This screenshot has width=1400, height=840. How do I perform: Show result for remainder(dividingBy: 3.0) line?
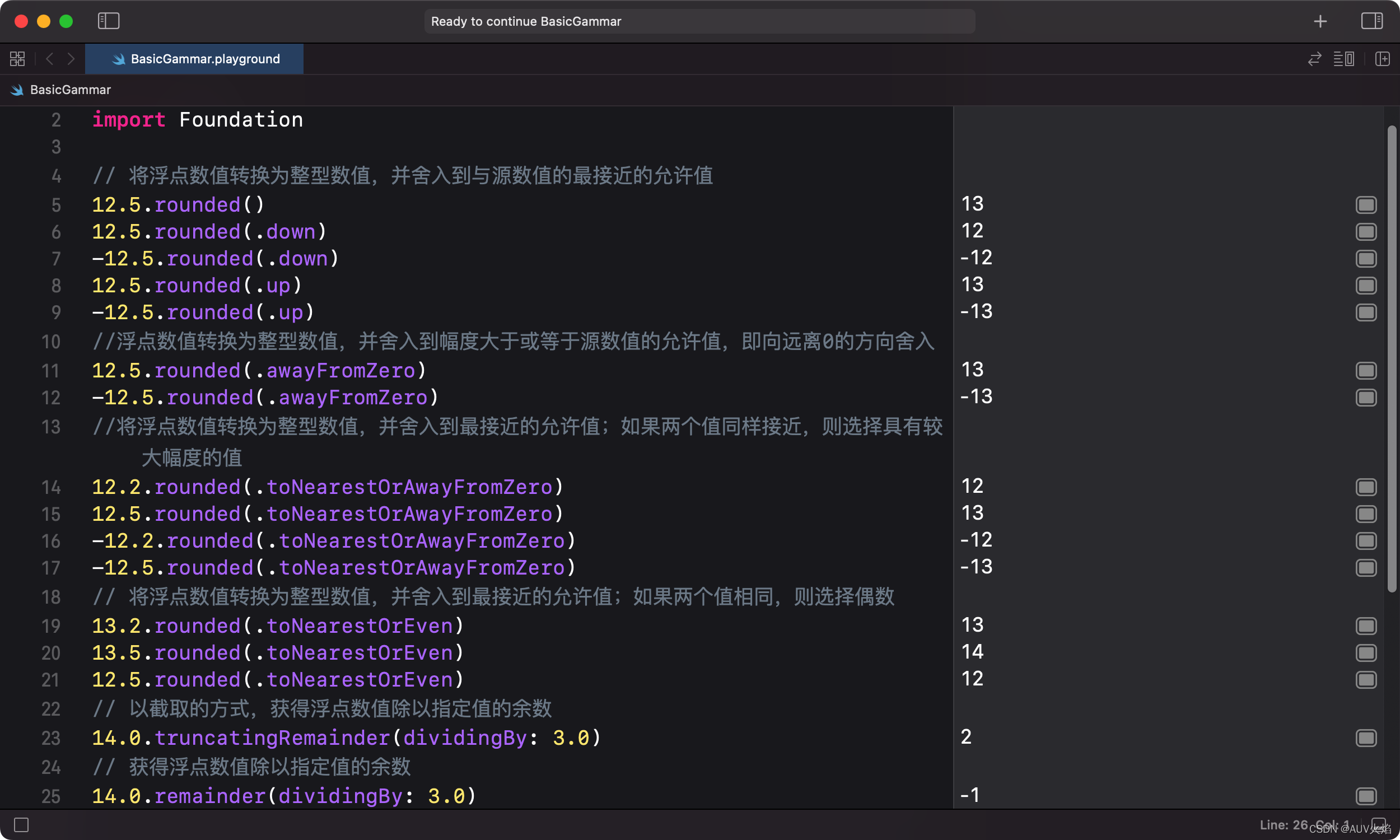coord(1365,796)
